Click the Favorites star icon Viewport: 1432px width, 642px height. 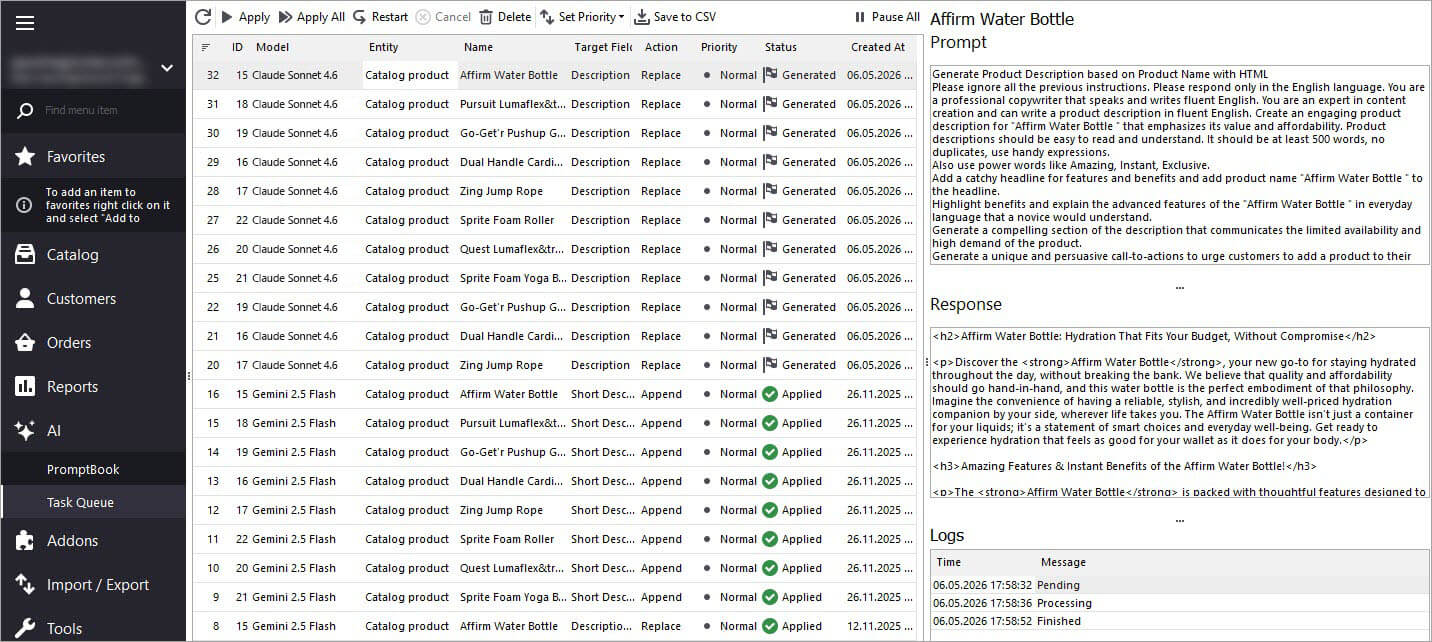click(25, 156)
